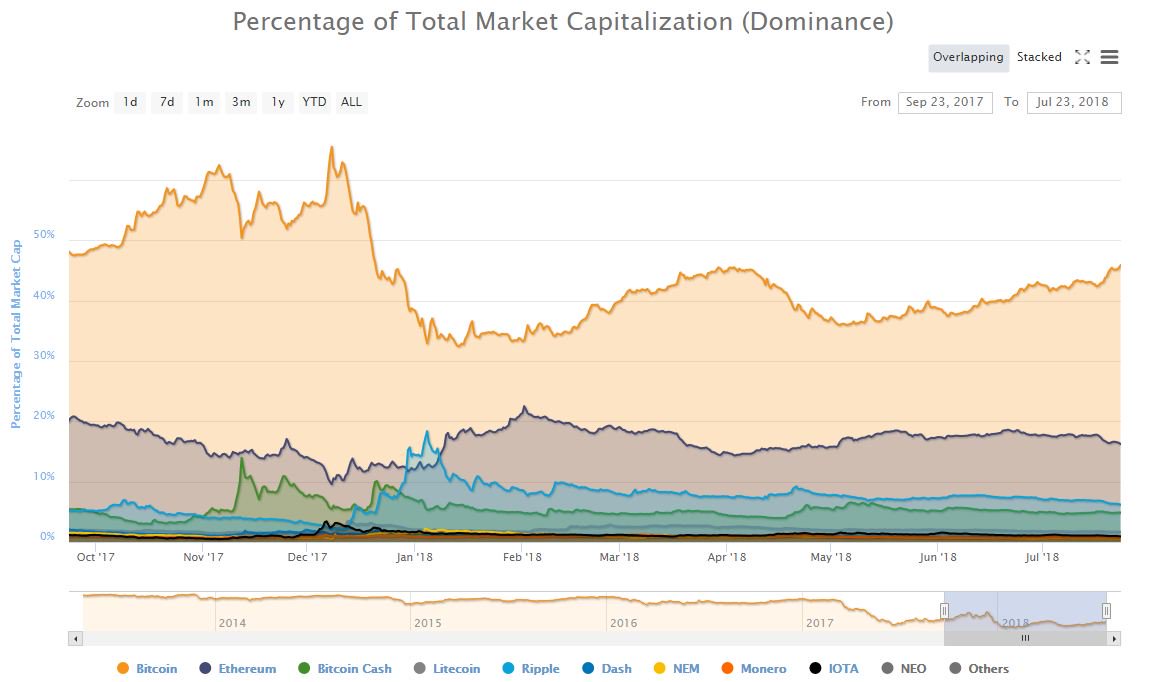Click the right navigator range handle
1167x682 pixels.
1106,610
